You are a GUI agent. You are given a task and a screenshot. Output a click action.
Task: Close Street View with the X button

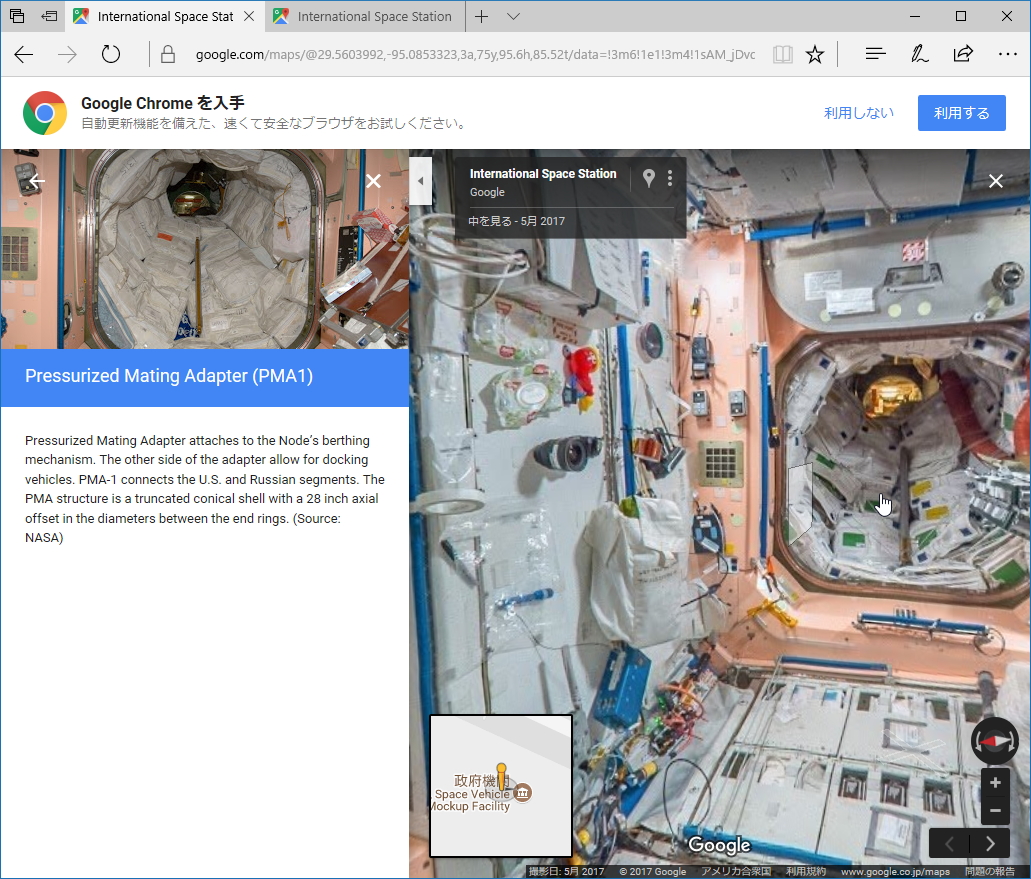(995, 181)
